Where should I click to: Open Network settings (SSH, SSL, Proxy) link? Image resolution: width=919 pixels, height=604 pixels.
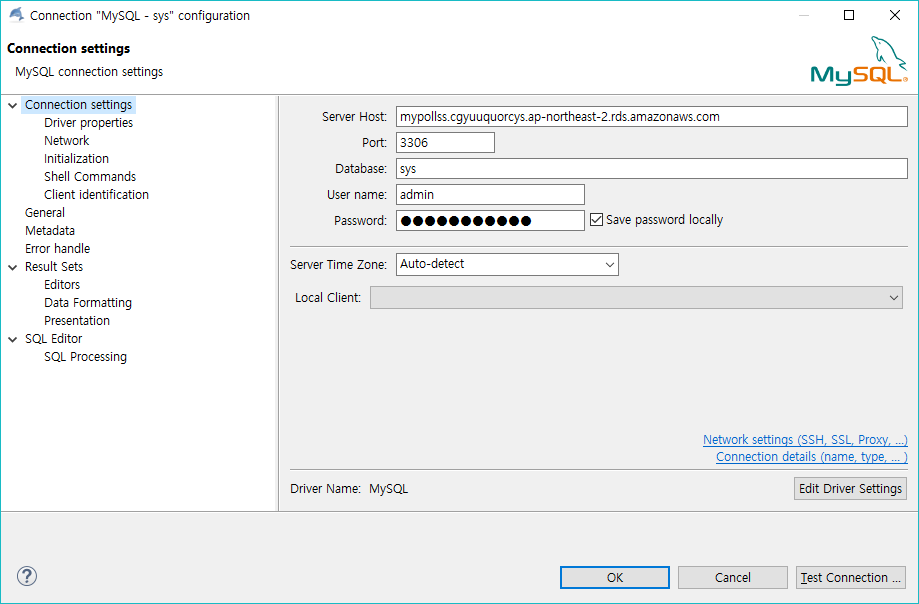[805, 439]
